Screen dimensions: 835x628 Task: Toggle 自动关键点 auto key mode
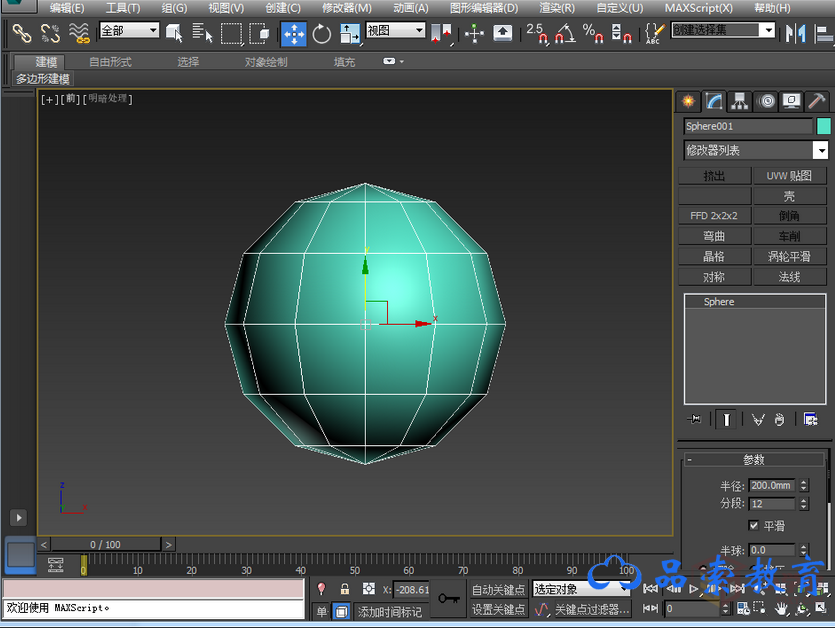click(498, 590)
